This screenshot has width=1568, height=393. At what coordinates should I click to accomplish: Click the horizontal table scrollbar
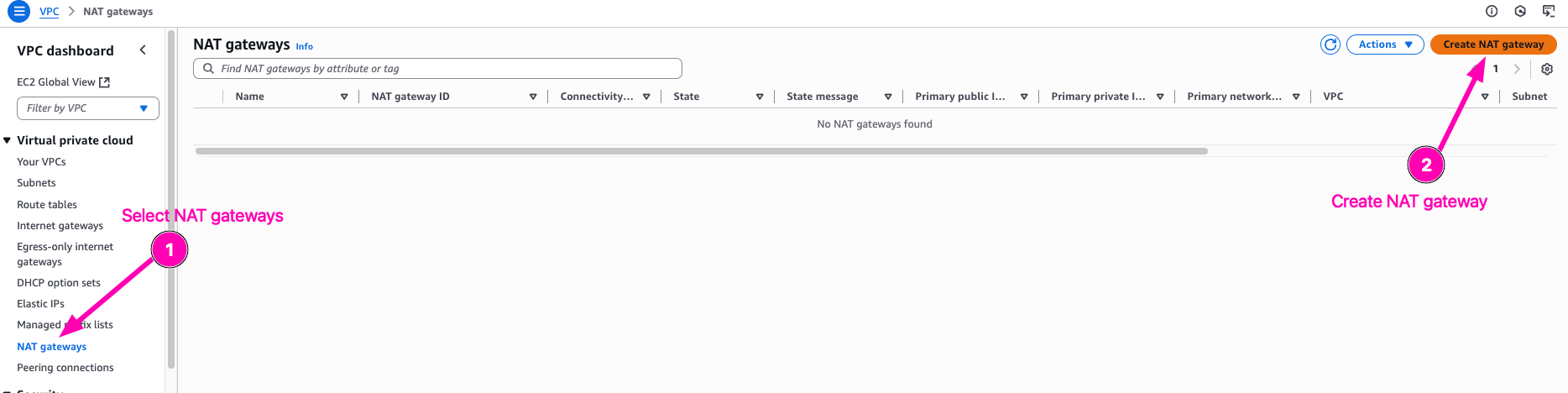701,151
